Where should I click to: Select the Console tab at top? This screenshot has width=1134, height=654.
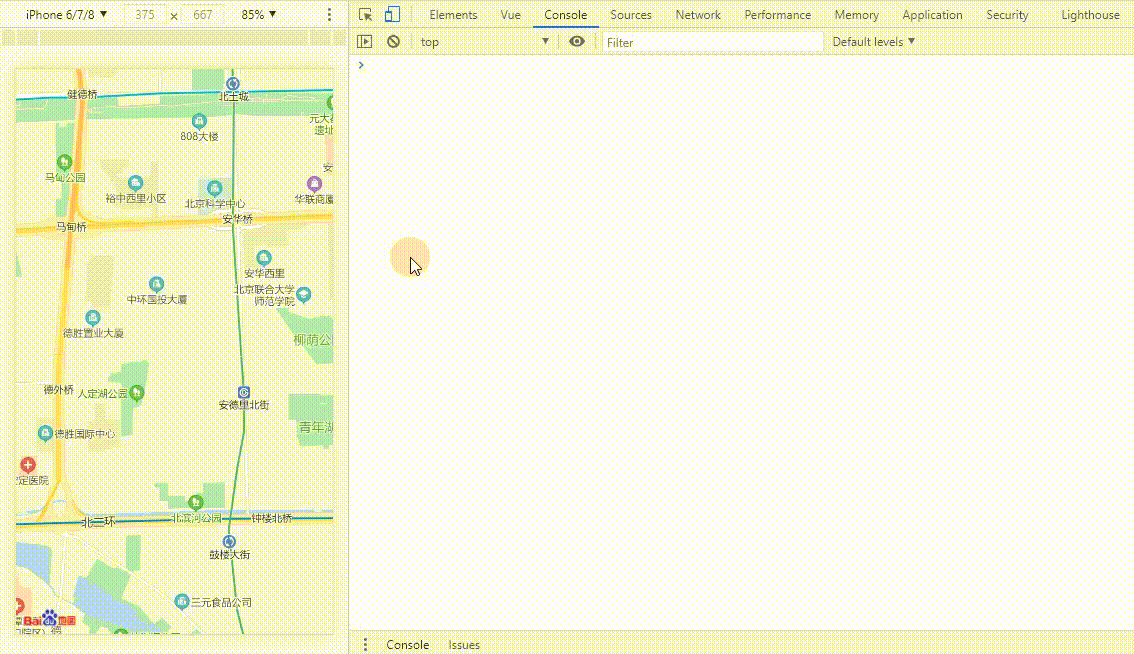tap(566, 14)
